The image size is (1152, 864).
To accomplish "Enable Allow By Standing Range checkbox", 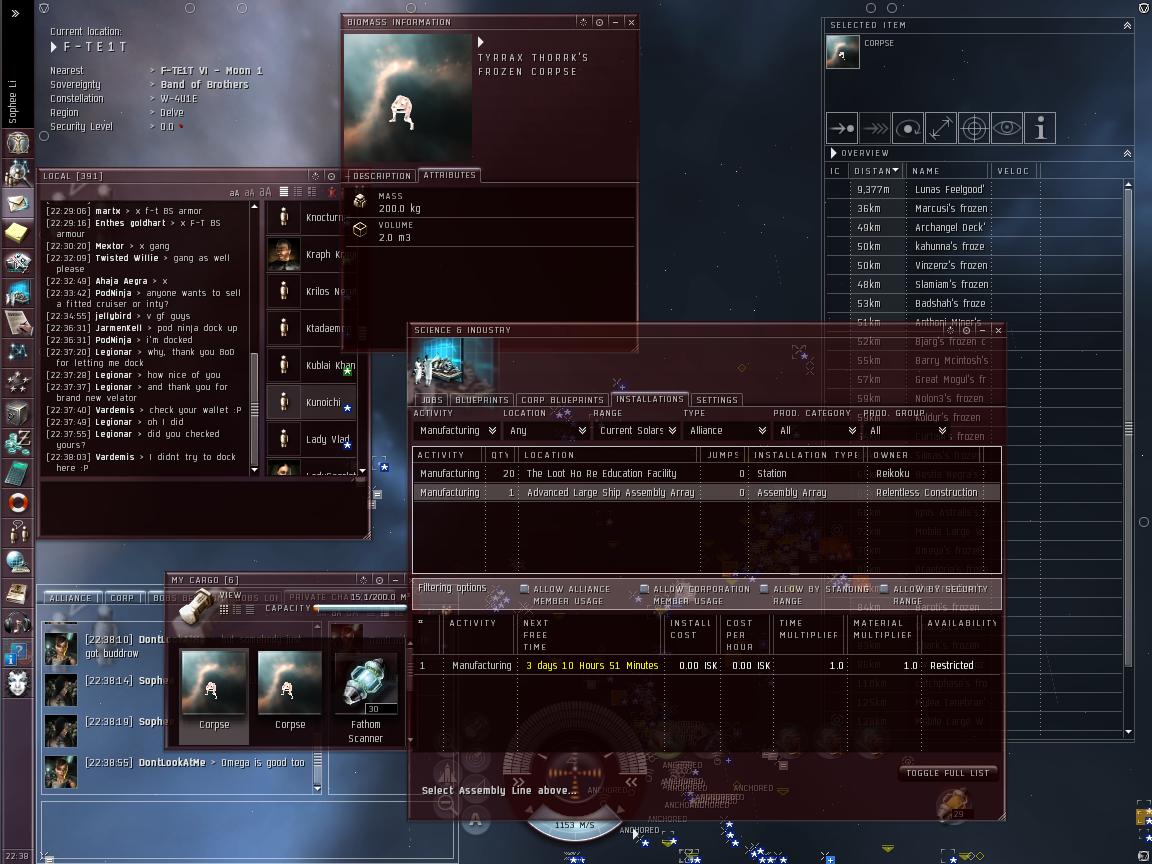I will click(x=764, y=588).
